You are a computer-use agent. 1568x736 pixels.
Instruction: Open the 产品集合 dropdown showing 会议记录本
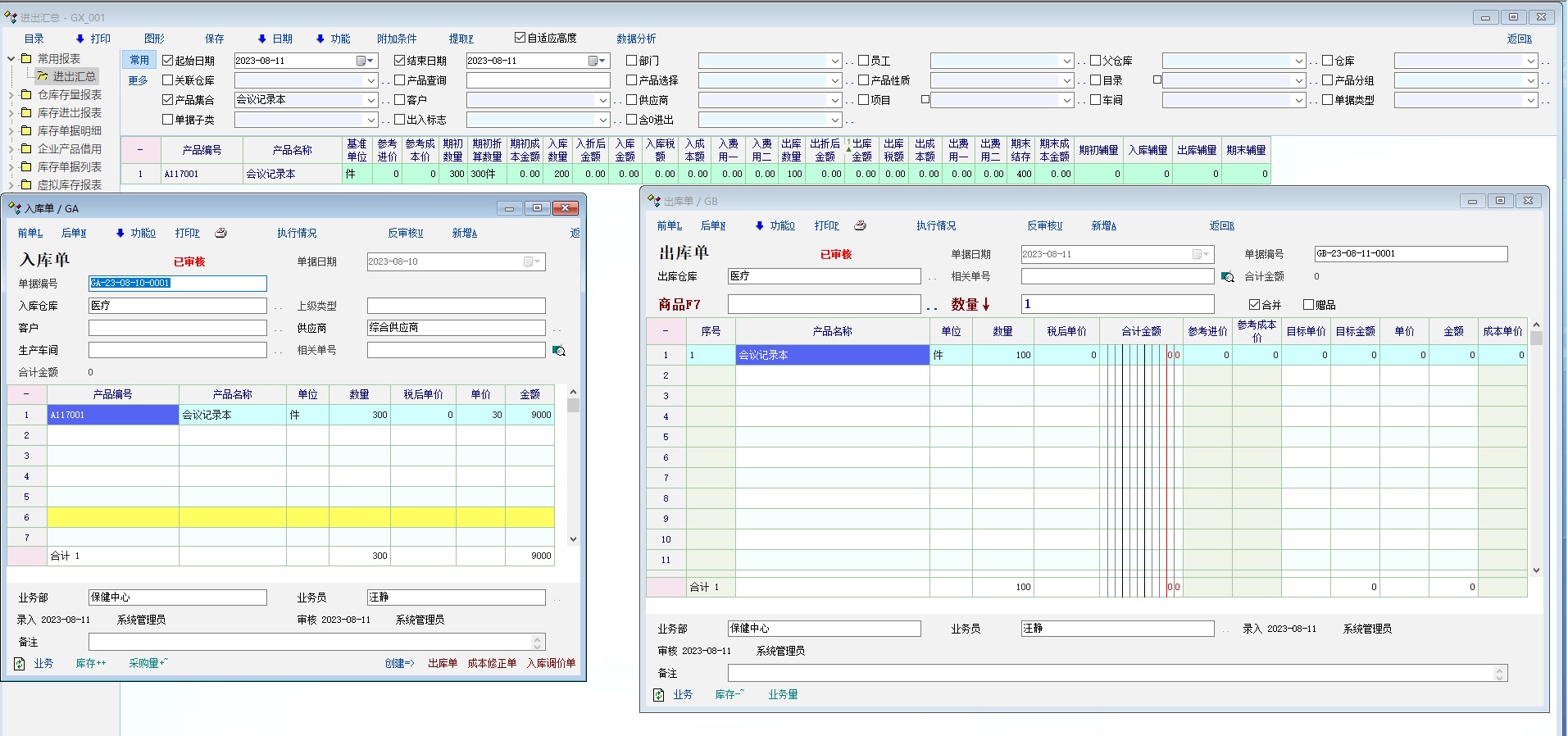tap(370, 100)
